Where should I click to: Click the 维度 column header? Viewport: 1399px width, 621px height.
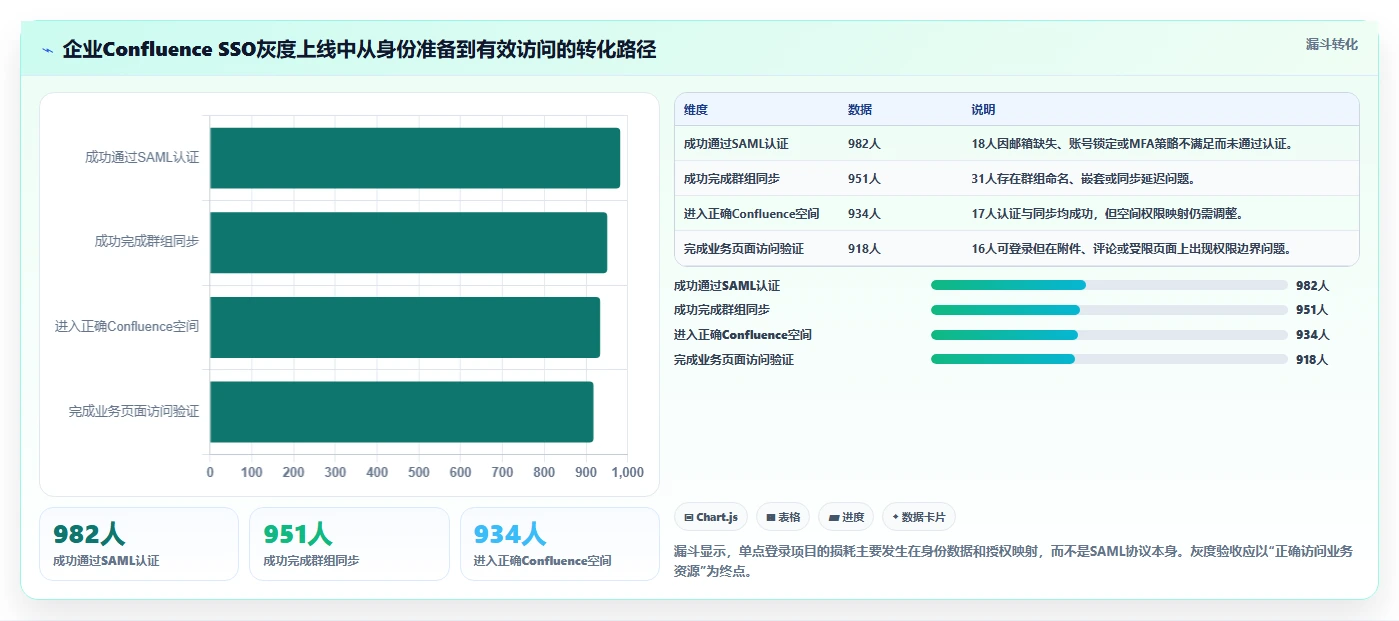[696, 110]
